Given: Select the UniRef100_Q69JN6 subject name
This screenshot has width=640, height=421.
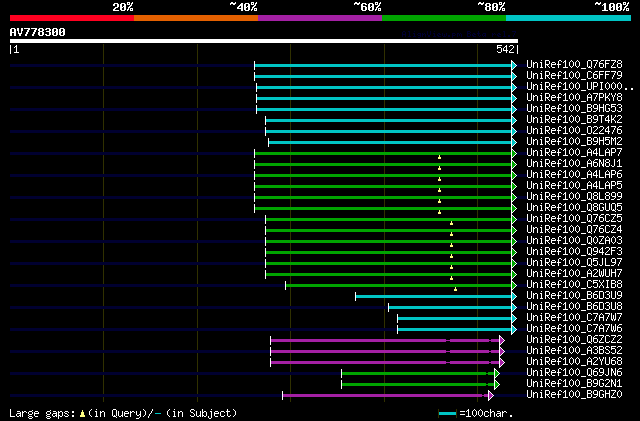Looking at the screenshot, I should [x=574, y=373].
